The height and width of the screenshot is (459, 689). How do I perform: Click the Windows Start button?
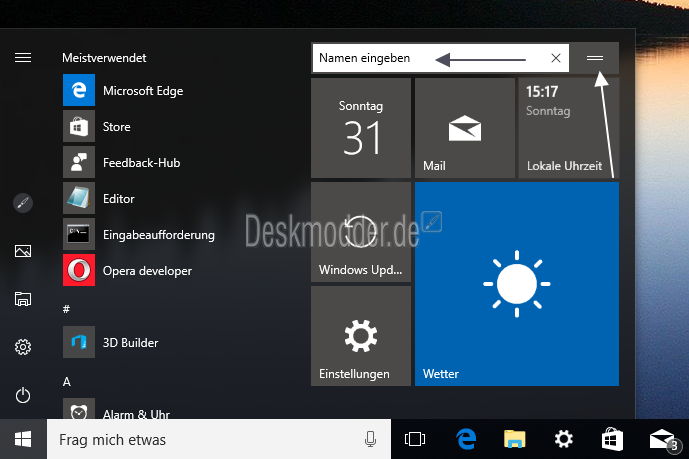(23, 439)
